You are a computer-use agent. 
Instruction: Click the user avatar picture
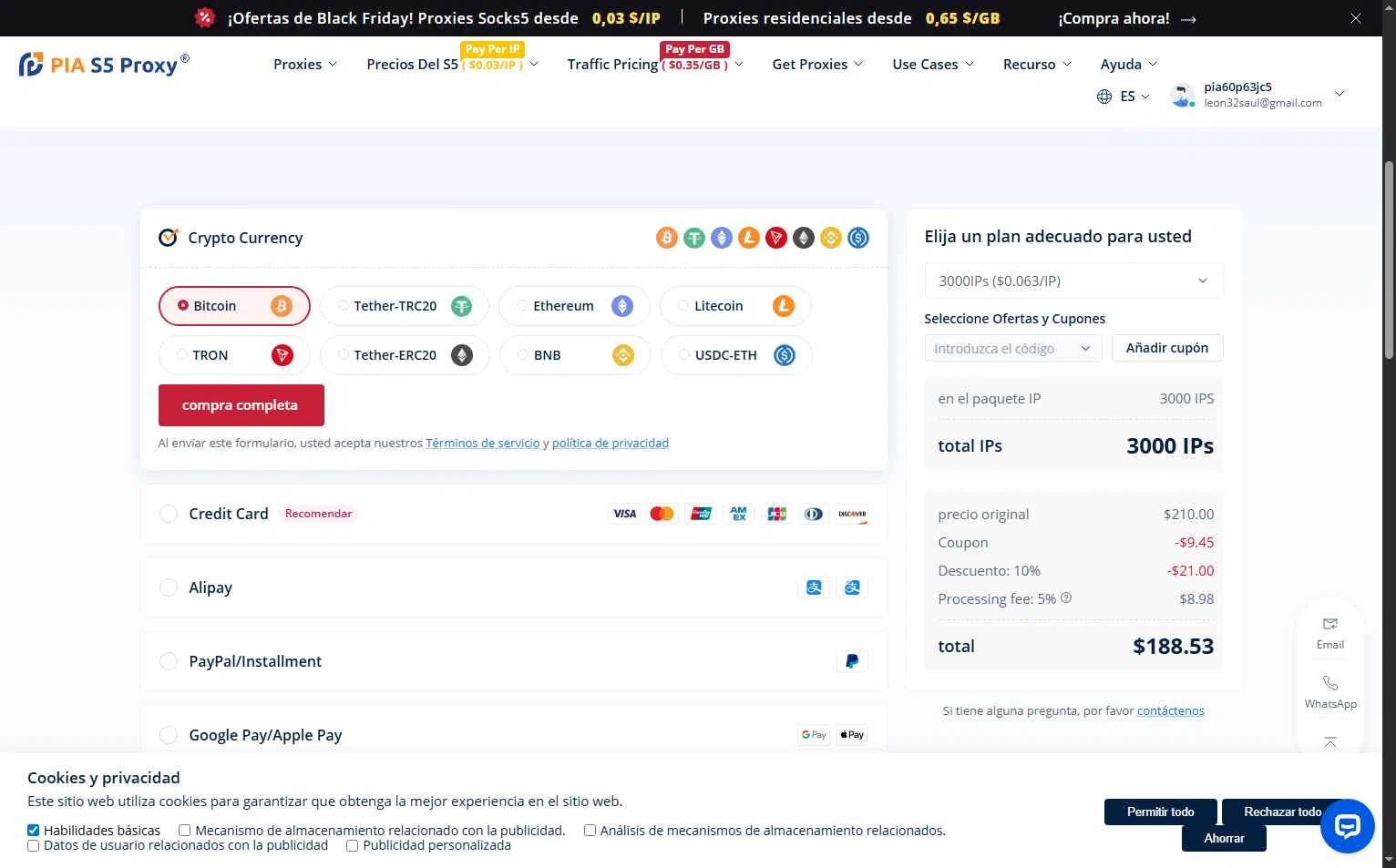[1183, 96]
